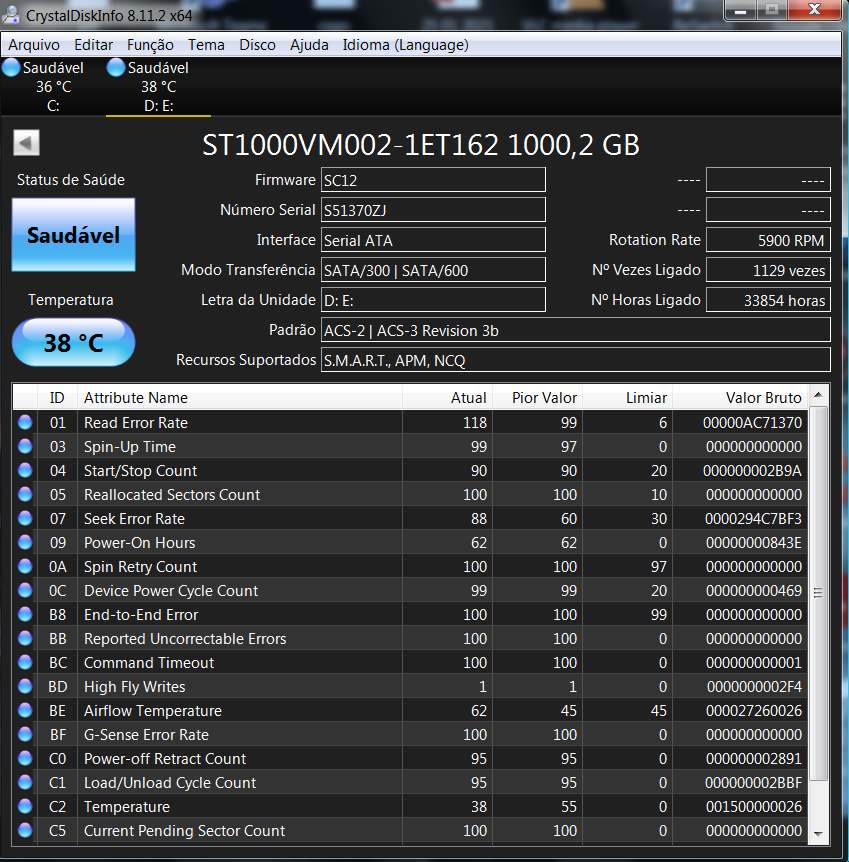Click status orb of High Fly Writes row

25,687
